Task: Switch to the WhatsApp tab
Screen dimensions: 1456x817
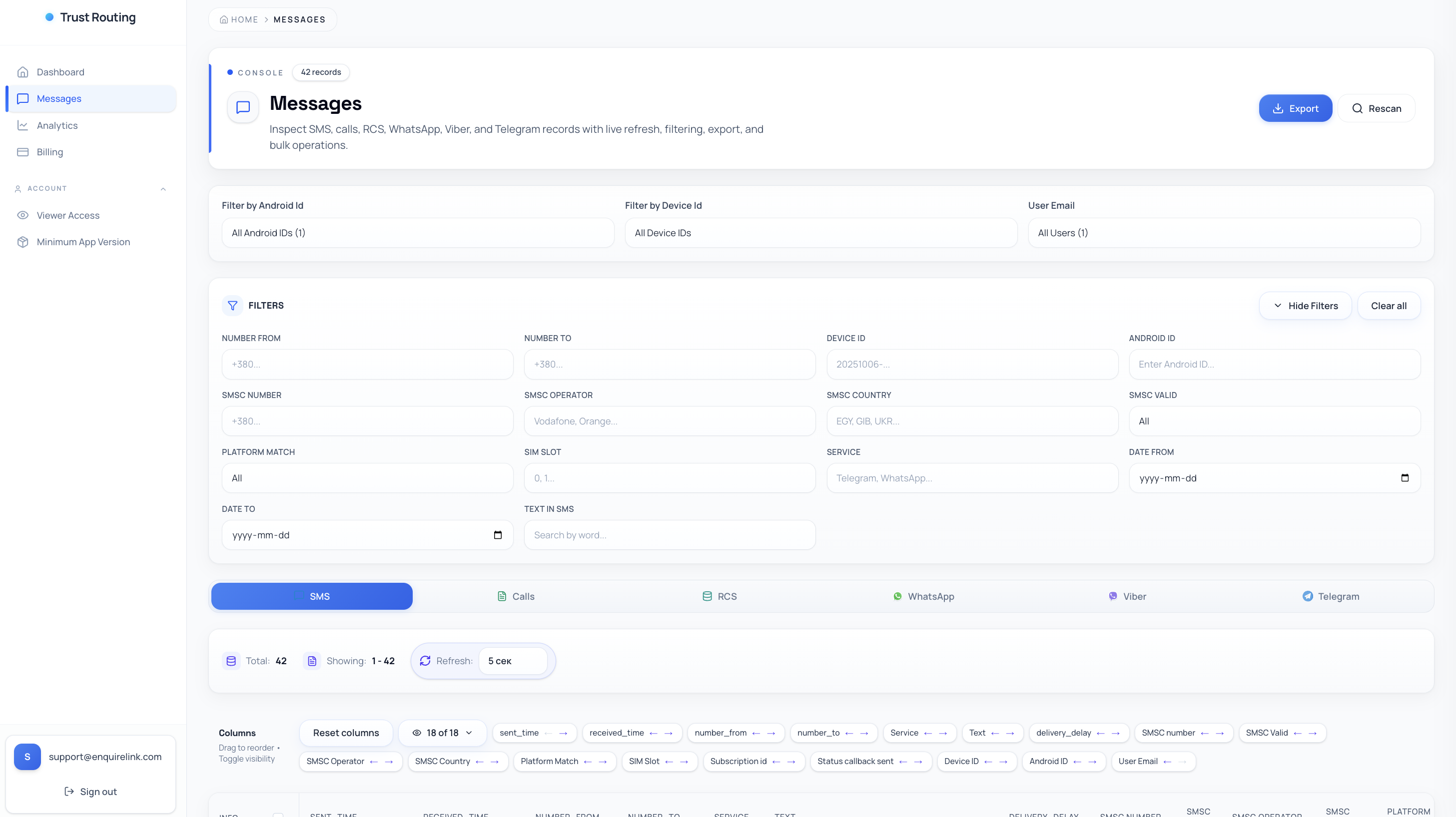Action: tap(923, 596)
